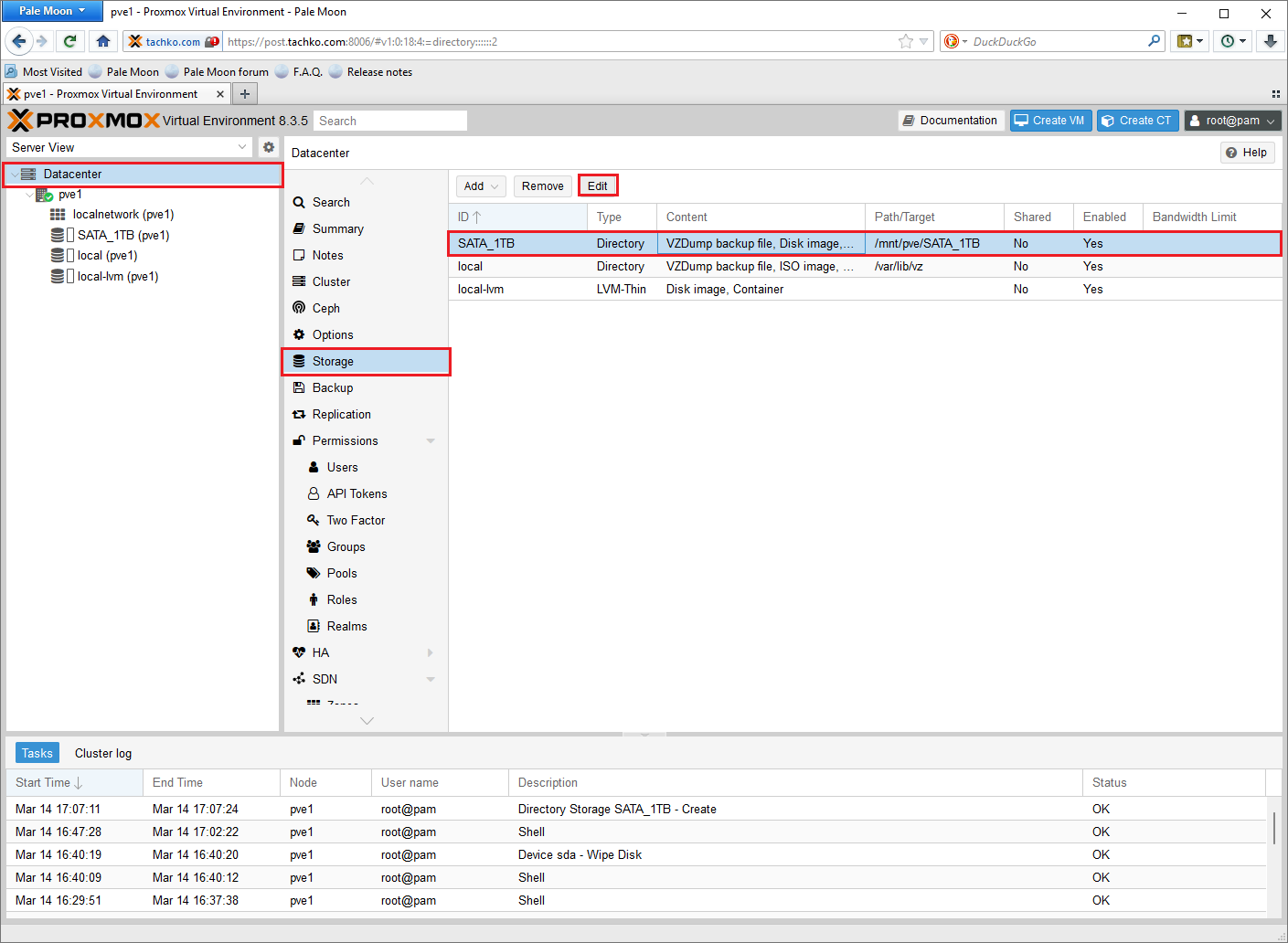This screenshot has height=943, width=1288.
Task: Select the local Directory storage row
Action: (865, 266)
